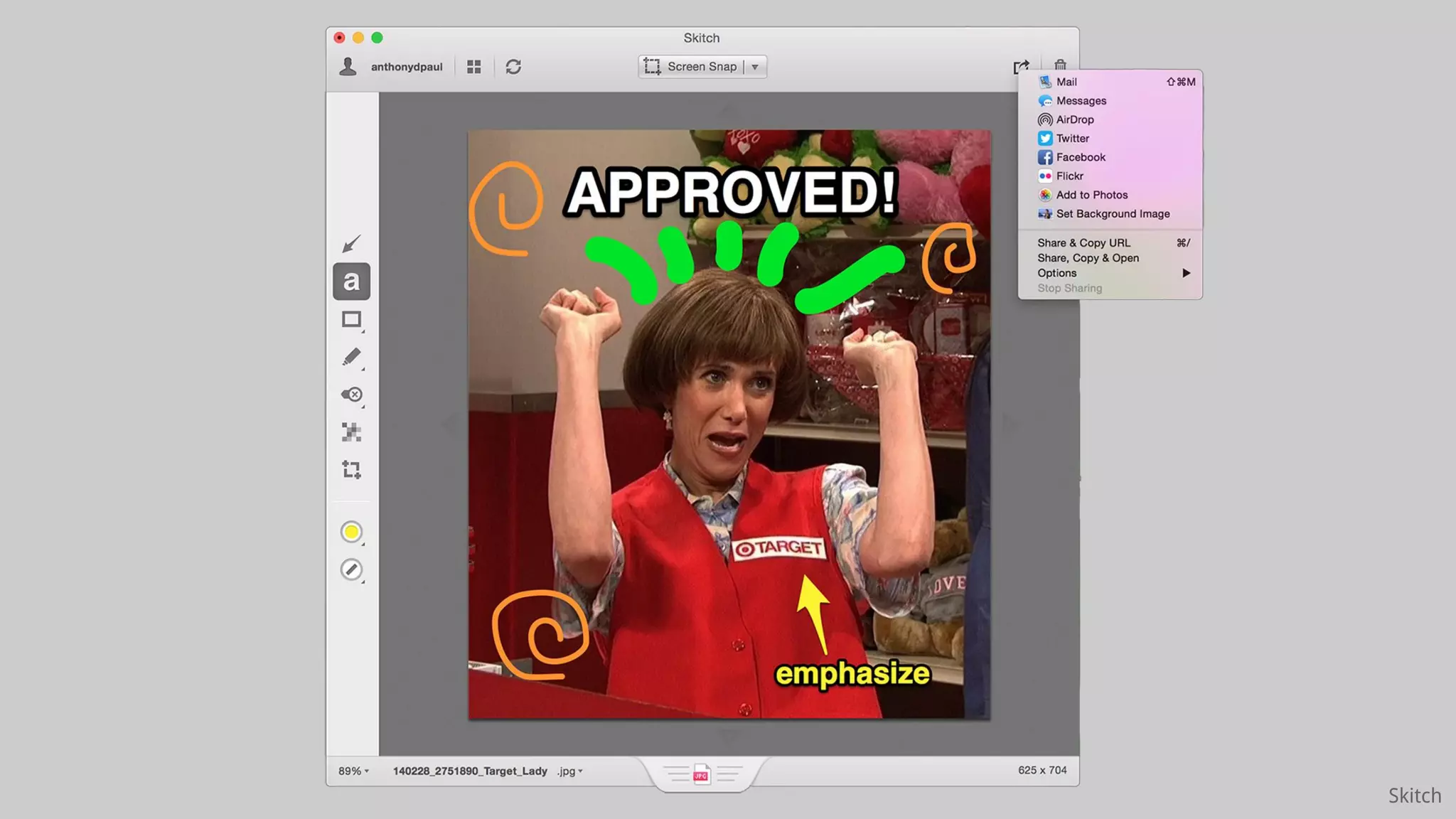Click the Sync refresh icon
The image size is (1456, 819).
513,67
